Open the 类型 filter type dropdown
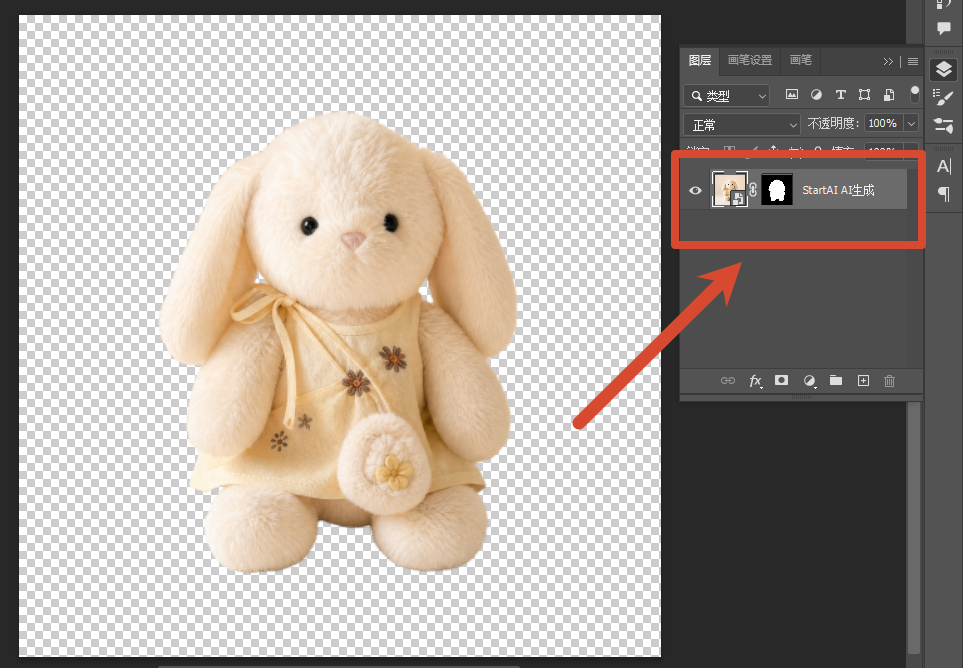This screenshot has height=668, width=963. [x=727, y=96]
